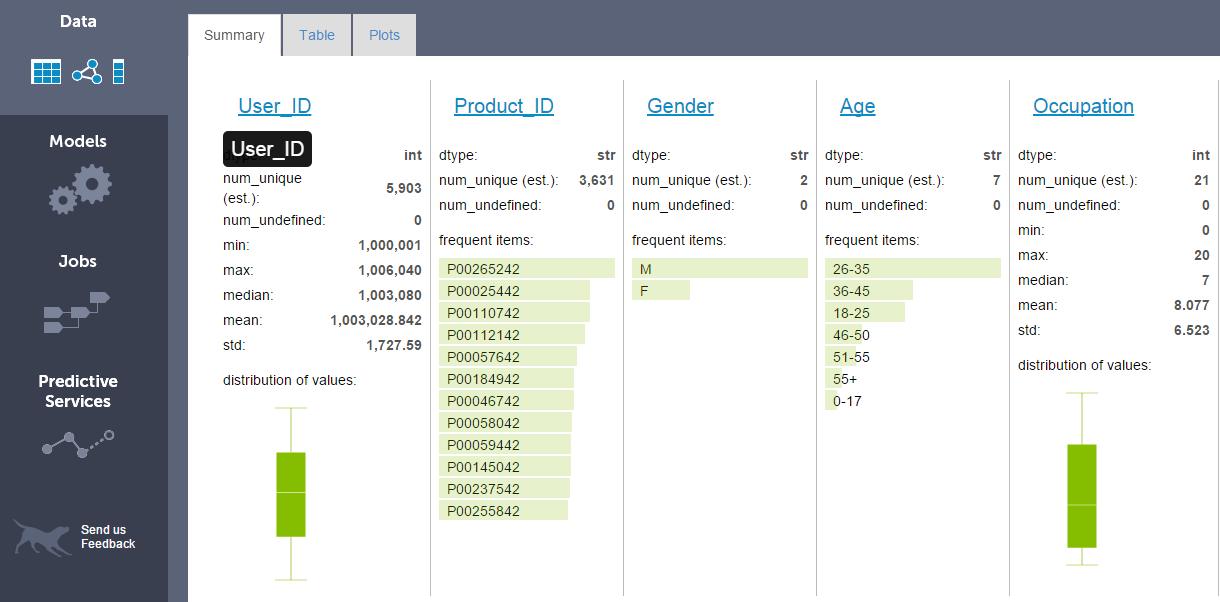This screenshot has width=1220, height=602.
Task: Click the M bar in Gender
Action: 719,269
